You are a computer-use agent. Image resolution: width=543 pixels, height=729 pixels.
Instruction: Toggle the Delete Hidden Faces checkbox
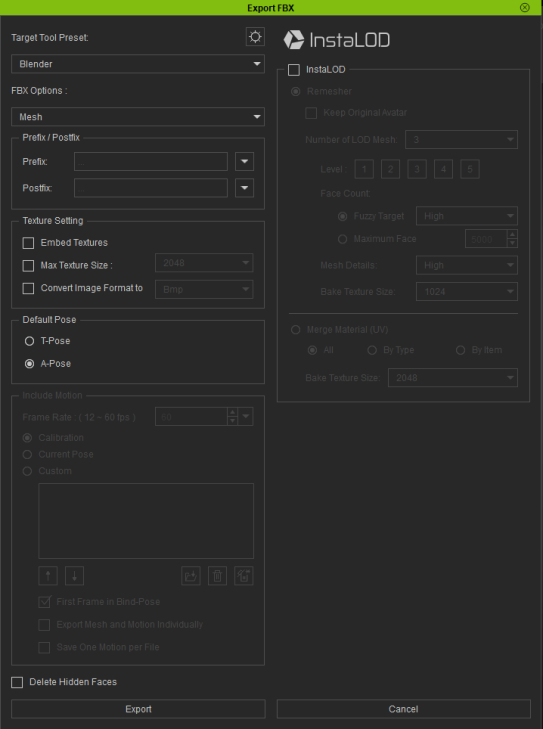click(17, 682)
